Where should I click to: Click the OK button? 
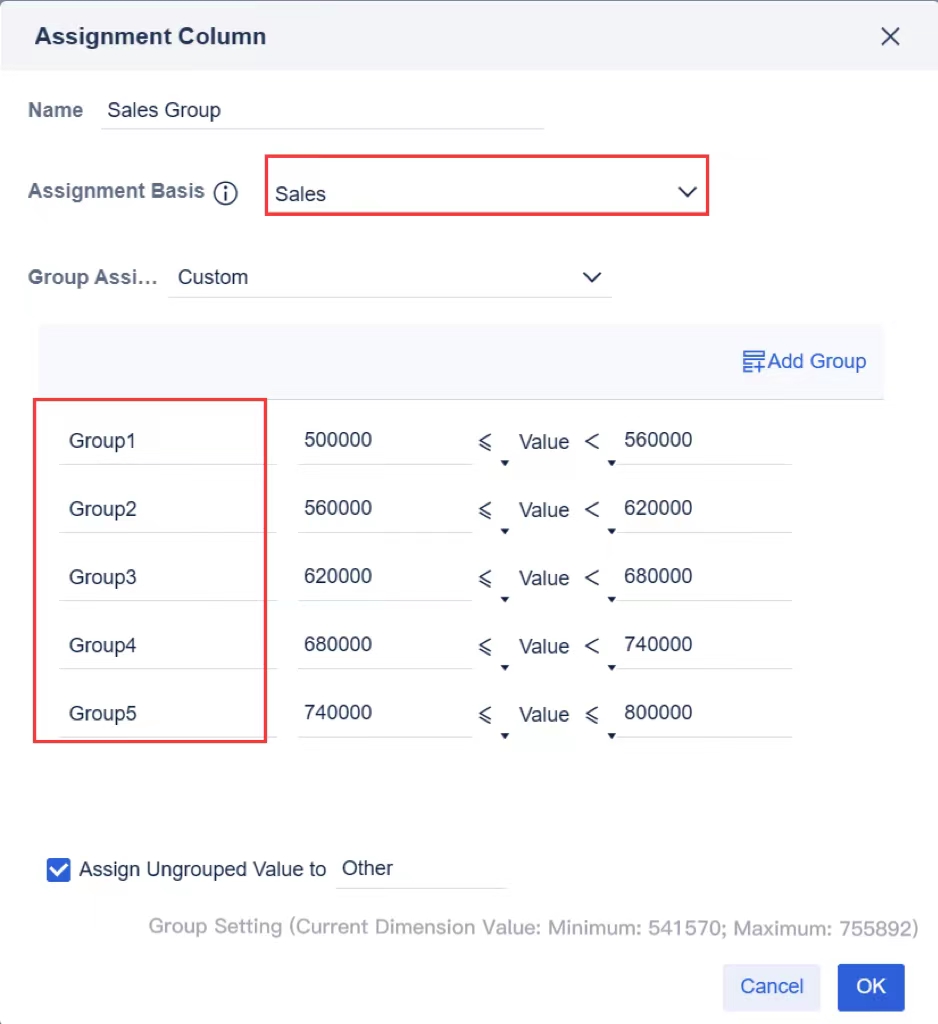870,987
